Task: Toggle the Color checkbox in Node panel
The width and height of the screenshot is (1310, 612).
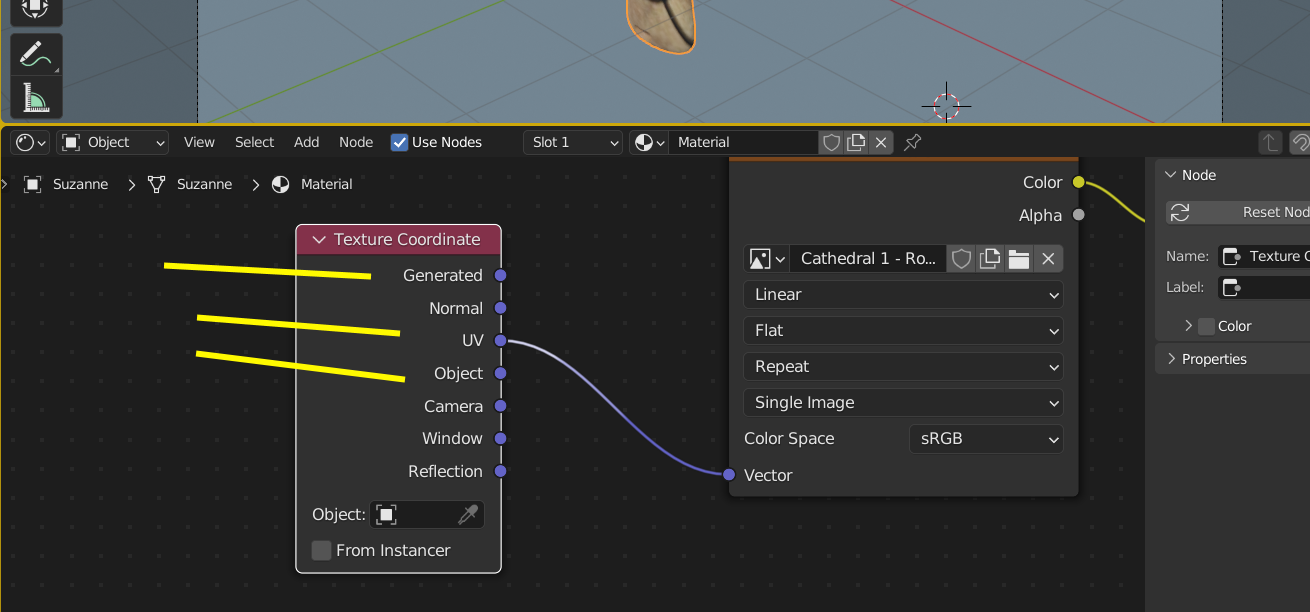Action: coord(1206,326)
